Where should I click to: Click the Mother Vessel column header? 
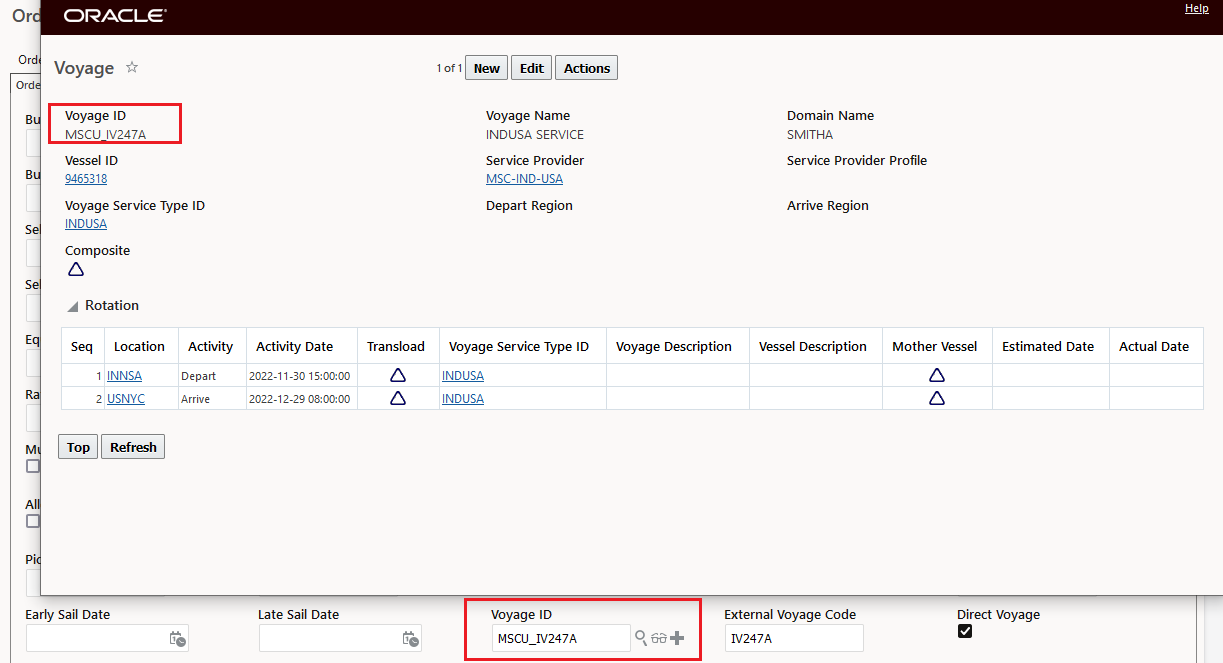(x=935, y=346)
